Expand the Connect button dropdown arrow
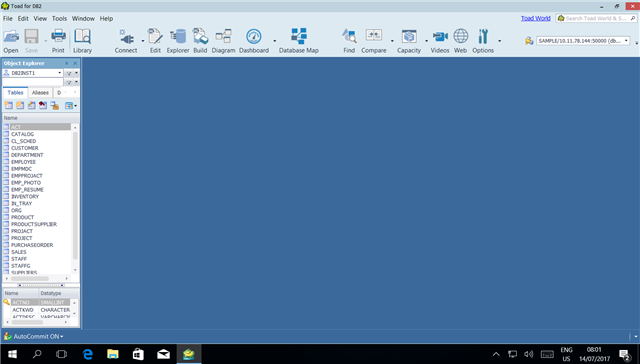640x364 pixels. click(142, 41)
